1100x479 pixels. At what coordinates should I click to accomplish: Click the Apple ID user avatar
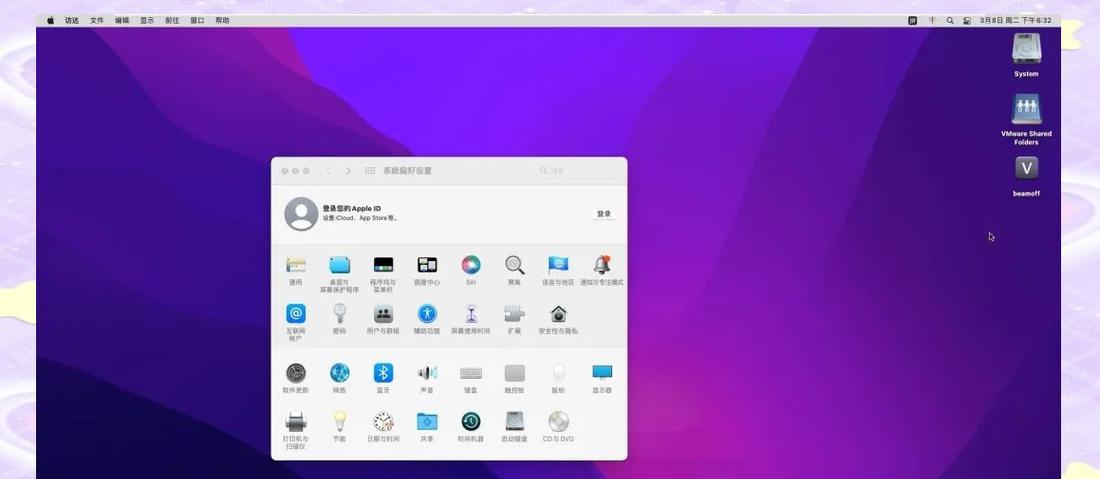302,214
